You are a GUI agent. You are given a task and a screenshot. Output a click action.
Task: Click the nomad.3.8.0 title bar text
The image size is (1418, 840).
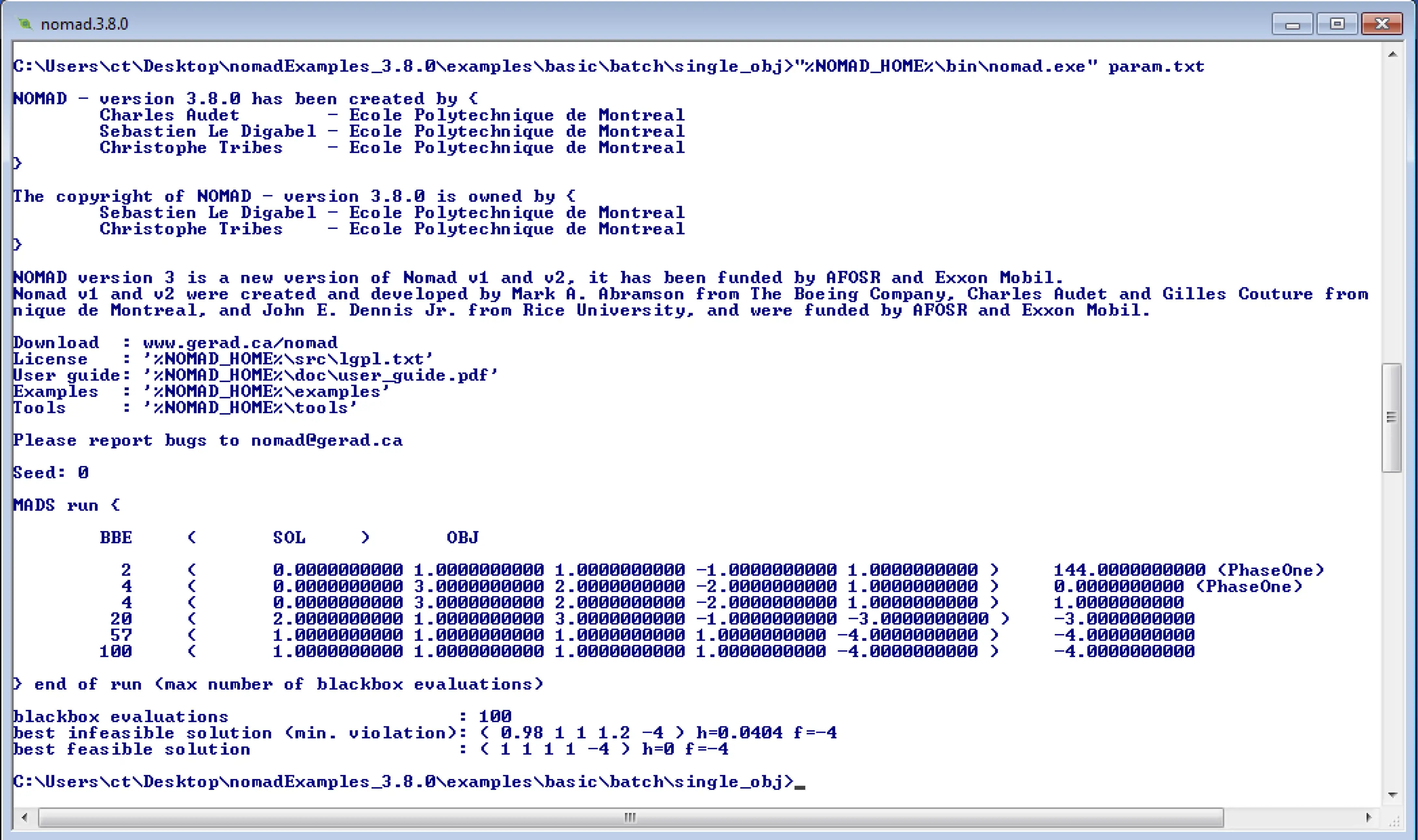pos(84,24)
